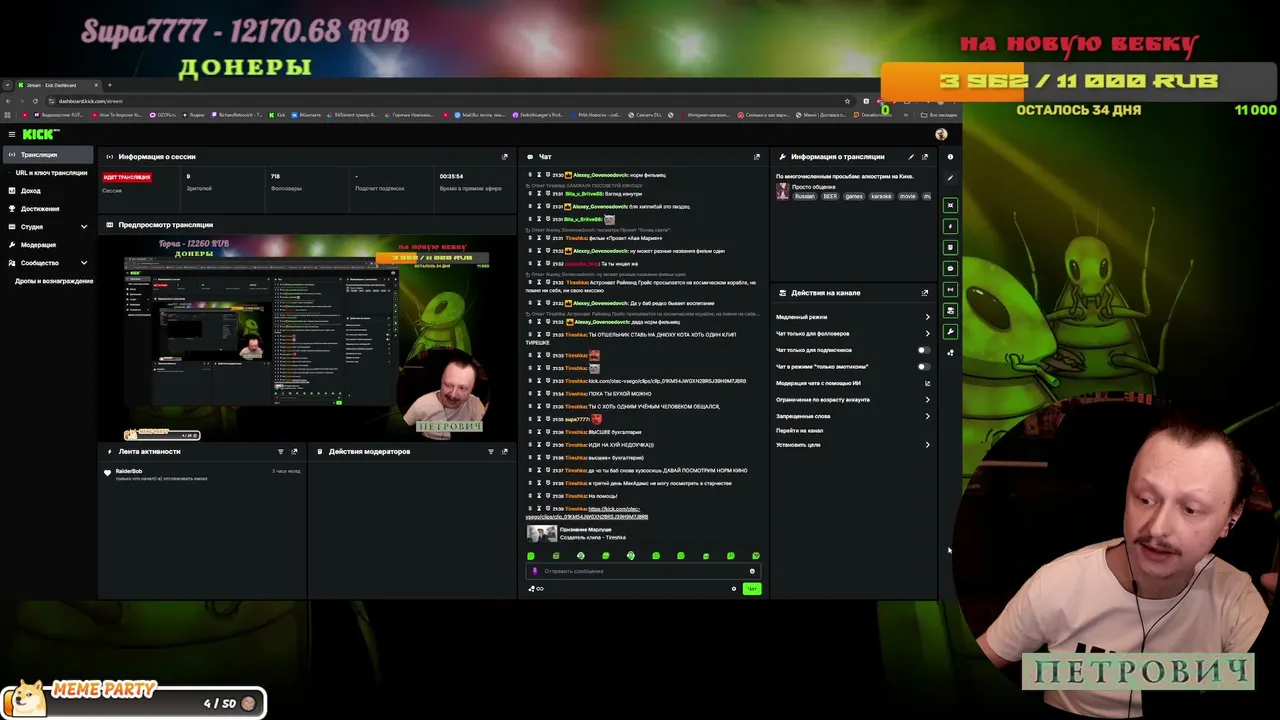Click Перейти на канал link
The width and height of the screenshot is (1280, 720).
pos(800,431)
